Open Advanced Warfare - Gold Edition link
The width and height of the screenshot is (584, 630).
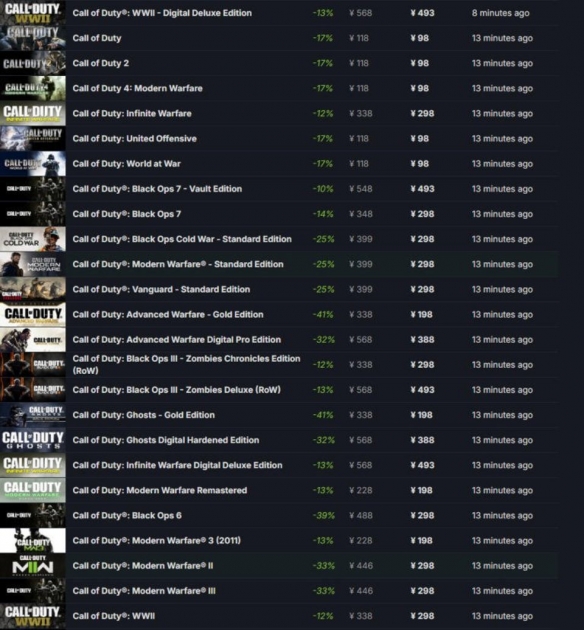(x=168, y=315)
